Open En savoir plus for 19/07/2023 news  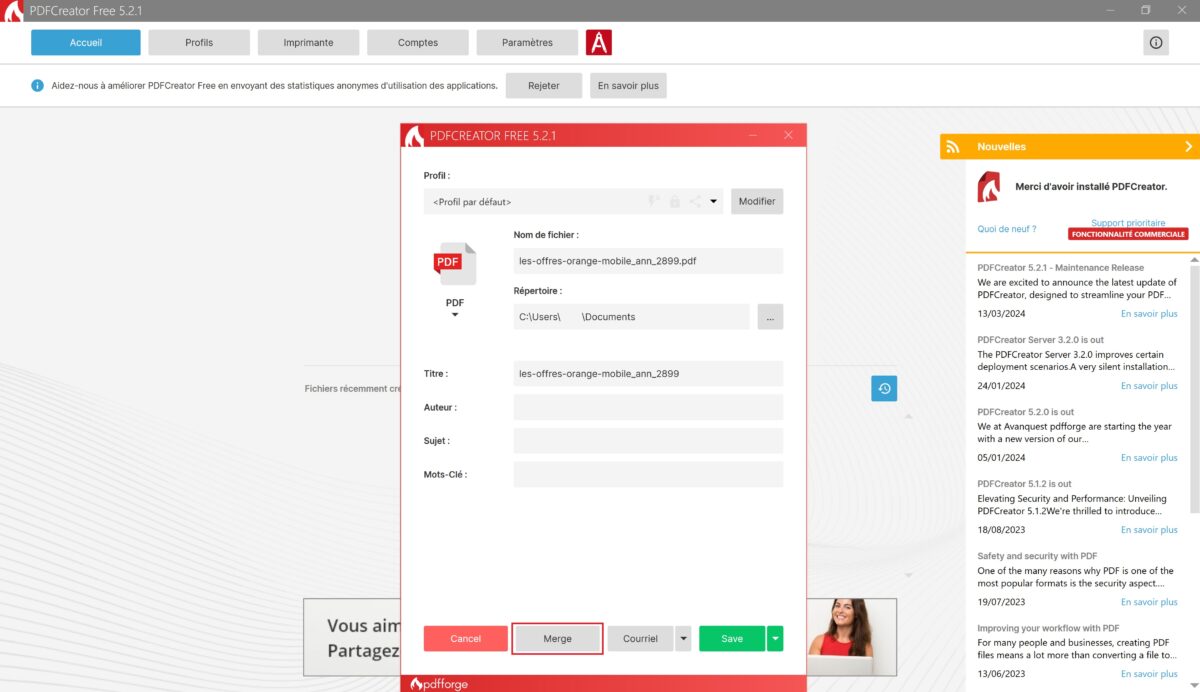[1149, 602]
